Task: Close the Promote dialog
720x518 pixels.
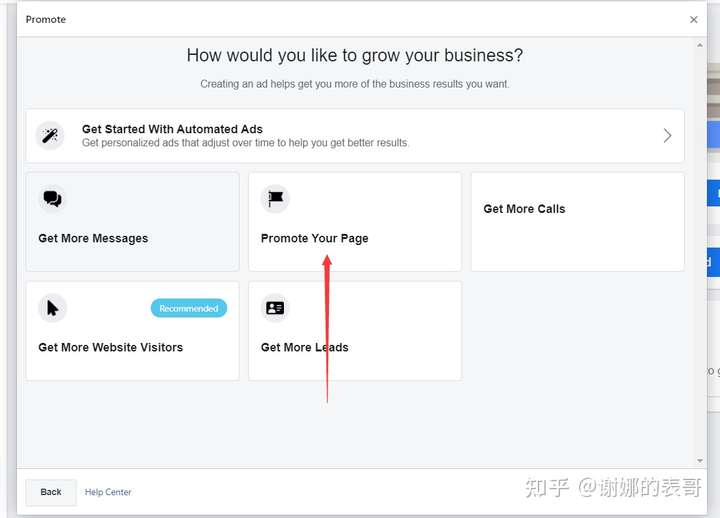Action: [693, 19]
